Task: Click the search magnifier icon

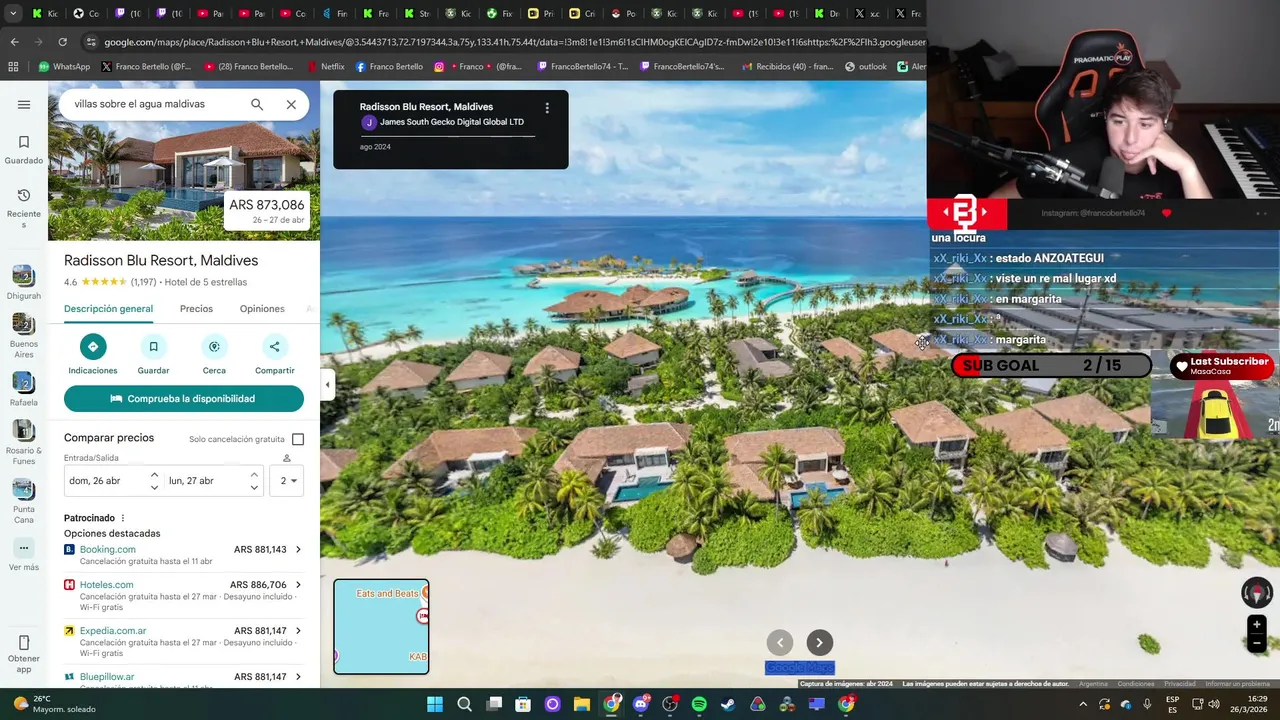Action: click(257, 104)
